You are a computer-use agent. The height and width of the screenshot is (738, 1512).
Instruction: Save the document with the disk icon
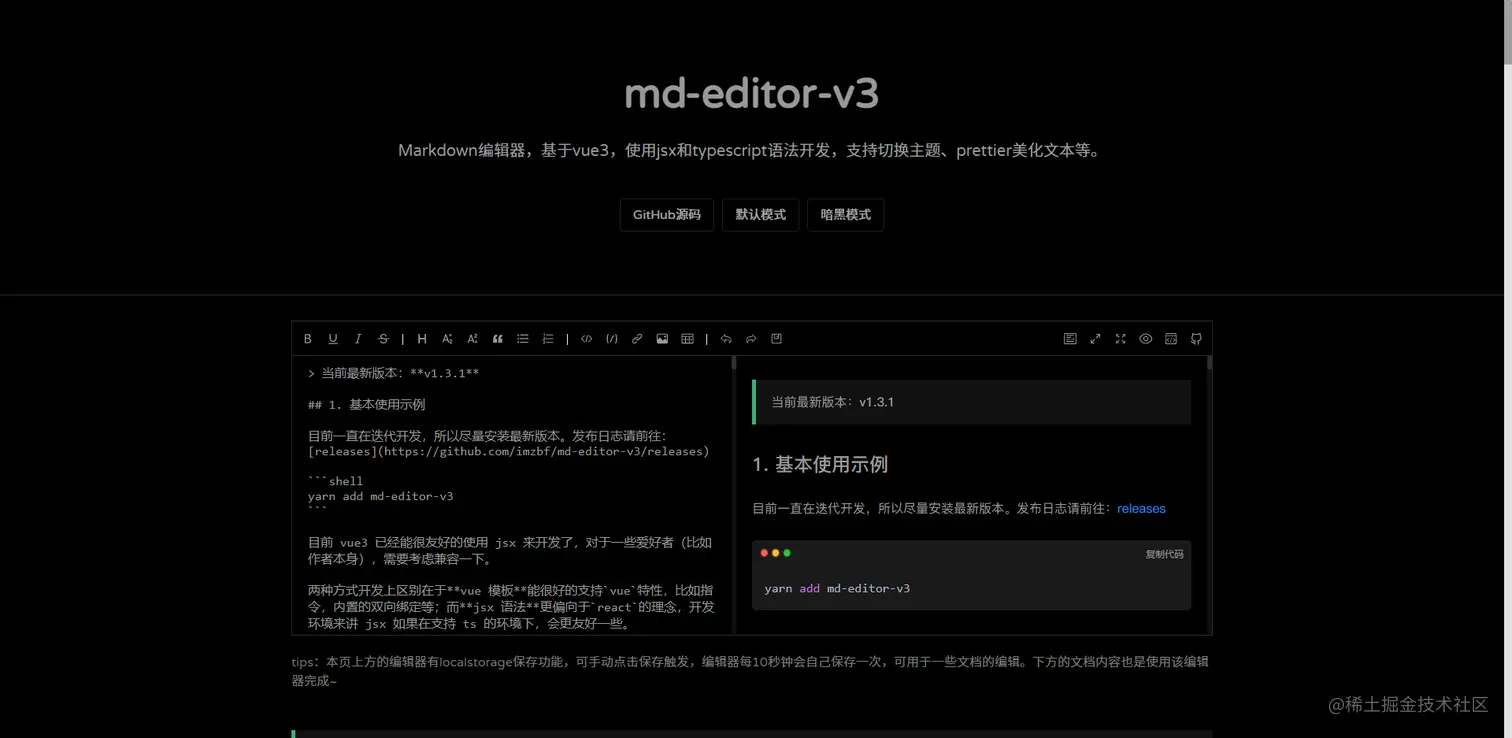click(776, 339)
